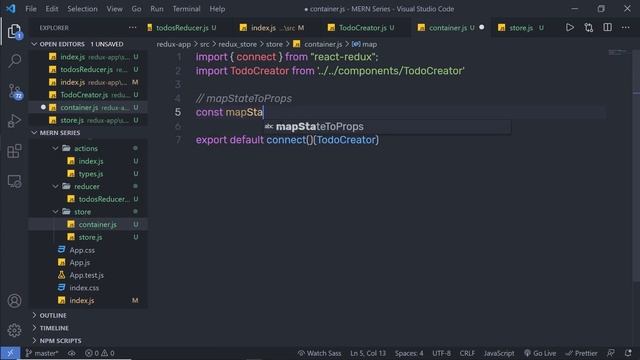
Task: Open the Search view in activity bar
Action: click(x=14, y=61)
